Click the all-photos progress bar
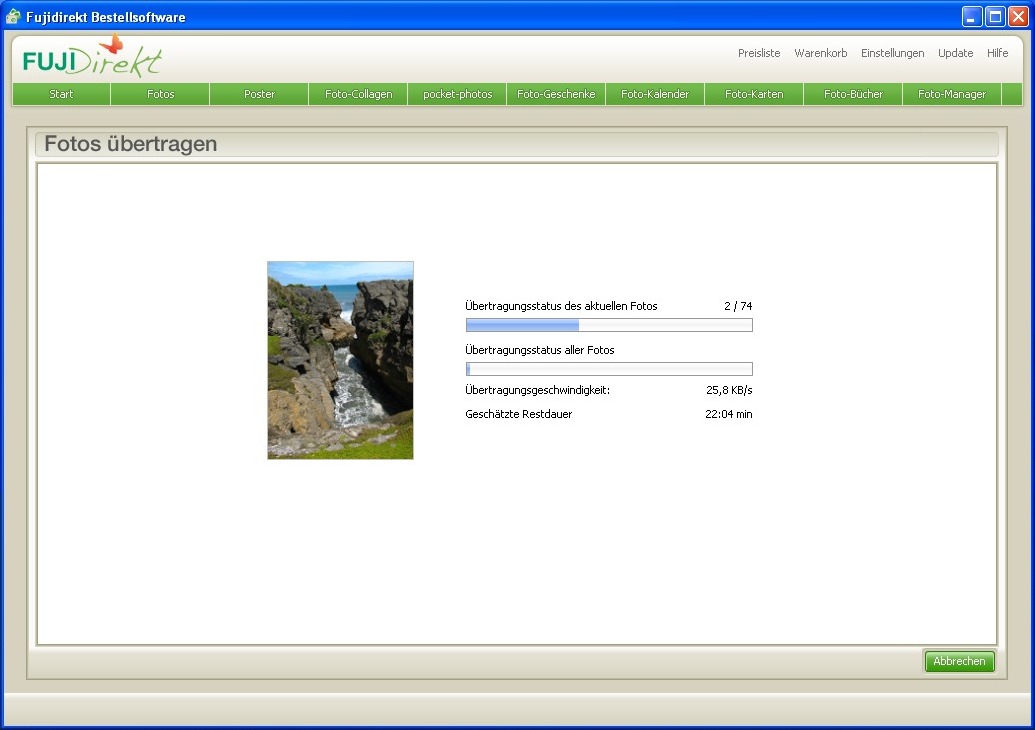The width and height of the screenshot is (1035, 730). (x=609, y=369)
